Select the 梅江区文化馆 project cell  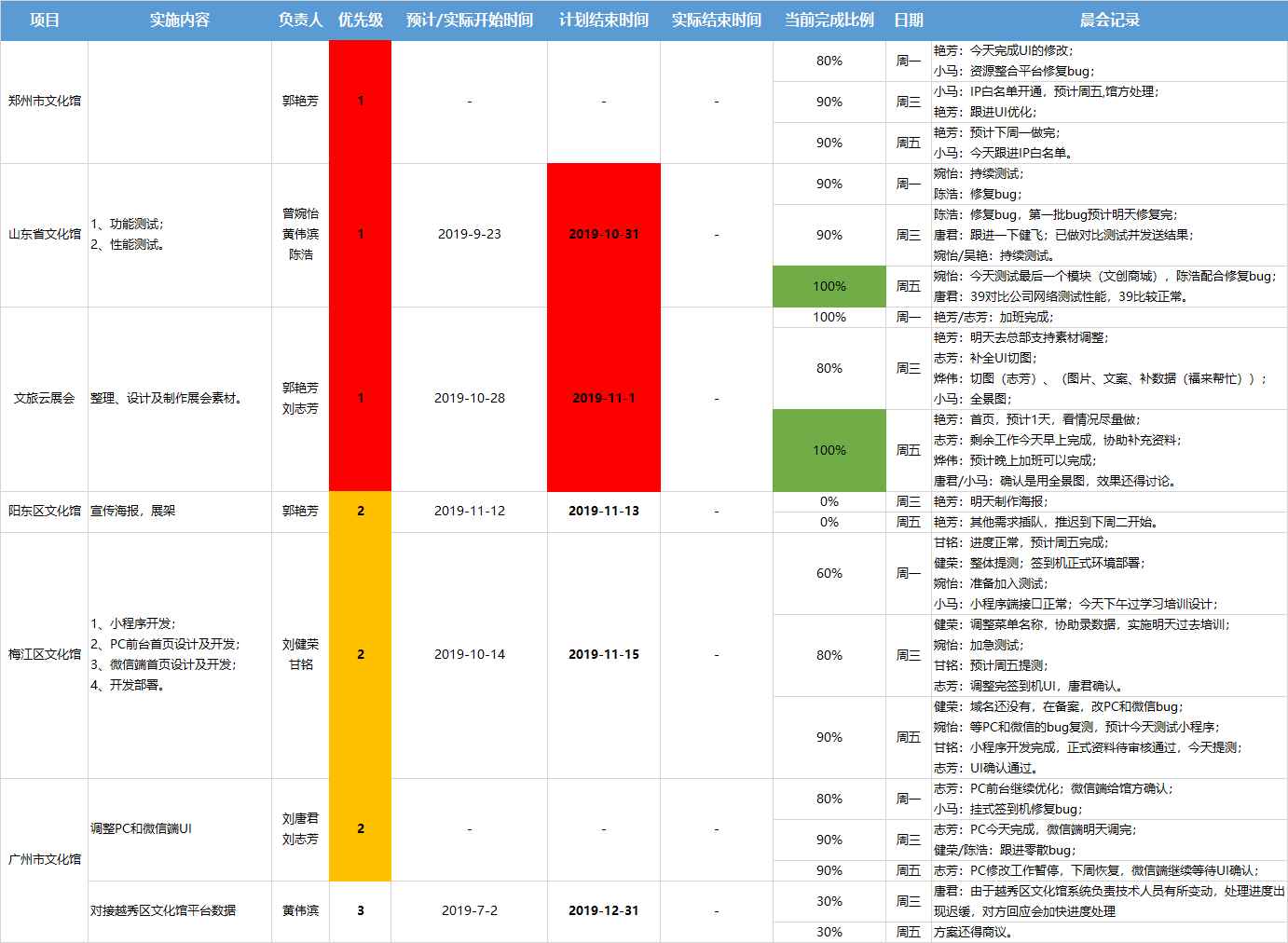[x=44, y=655]
